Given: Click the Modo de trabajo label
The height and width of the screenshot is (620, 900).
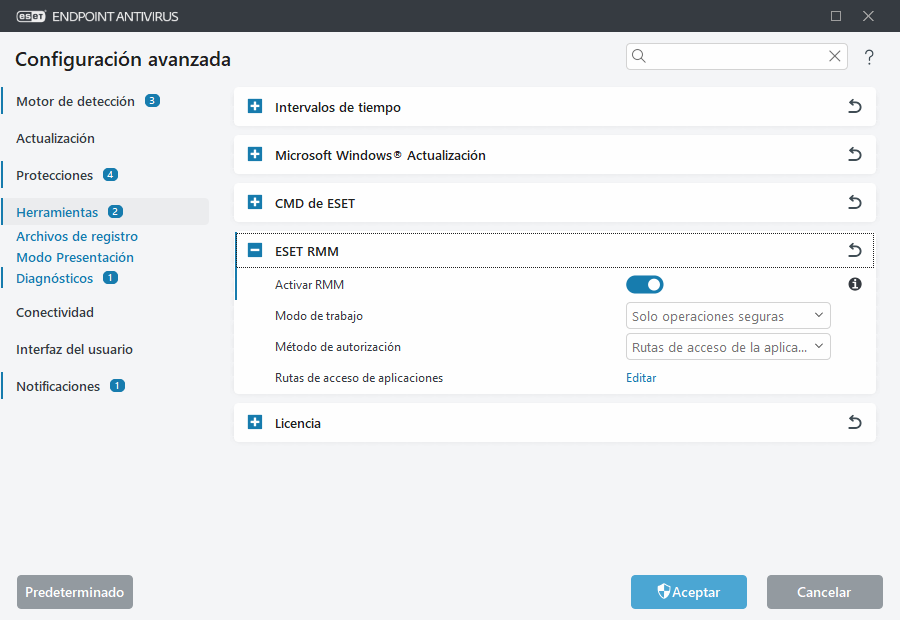Looking at the screenshot, I should click(319, 316).
